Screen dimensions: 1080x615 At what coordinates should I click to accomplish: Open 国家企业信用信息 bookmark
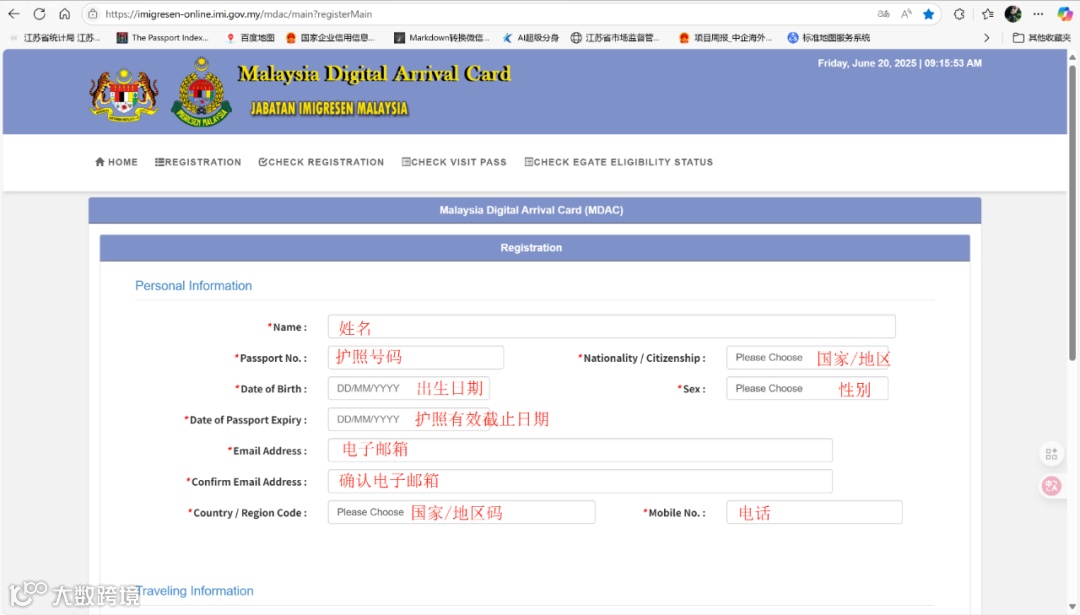point(330,38)
